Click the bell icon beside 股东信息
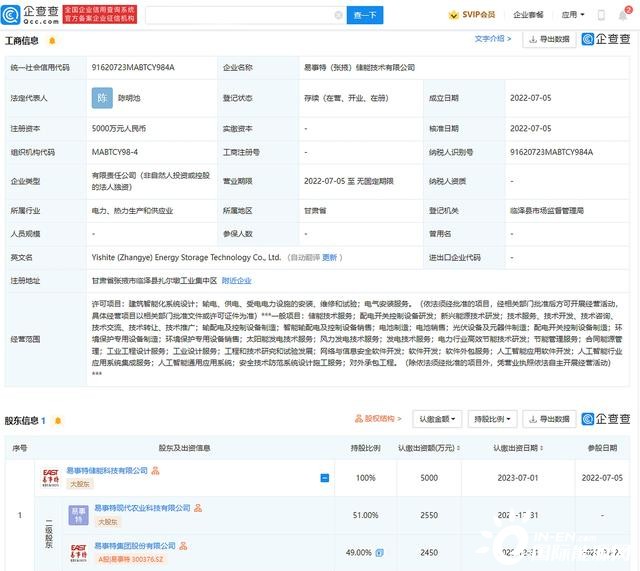The width and height of the screenshot is (640, 571). (x=58, y=420)
